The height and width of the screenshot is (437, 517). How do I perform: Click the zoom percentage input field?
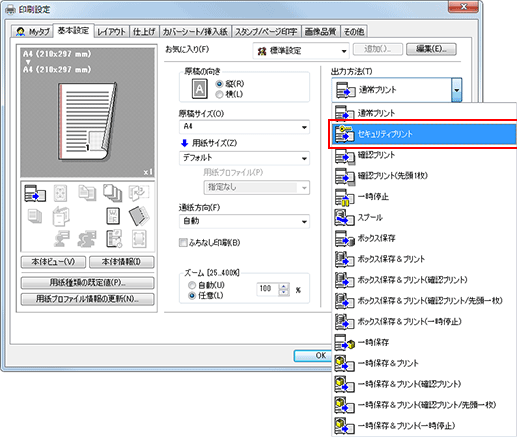click(x=268, y=289)
